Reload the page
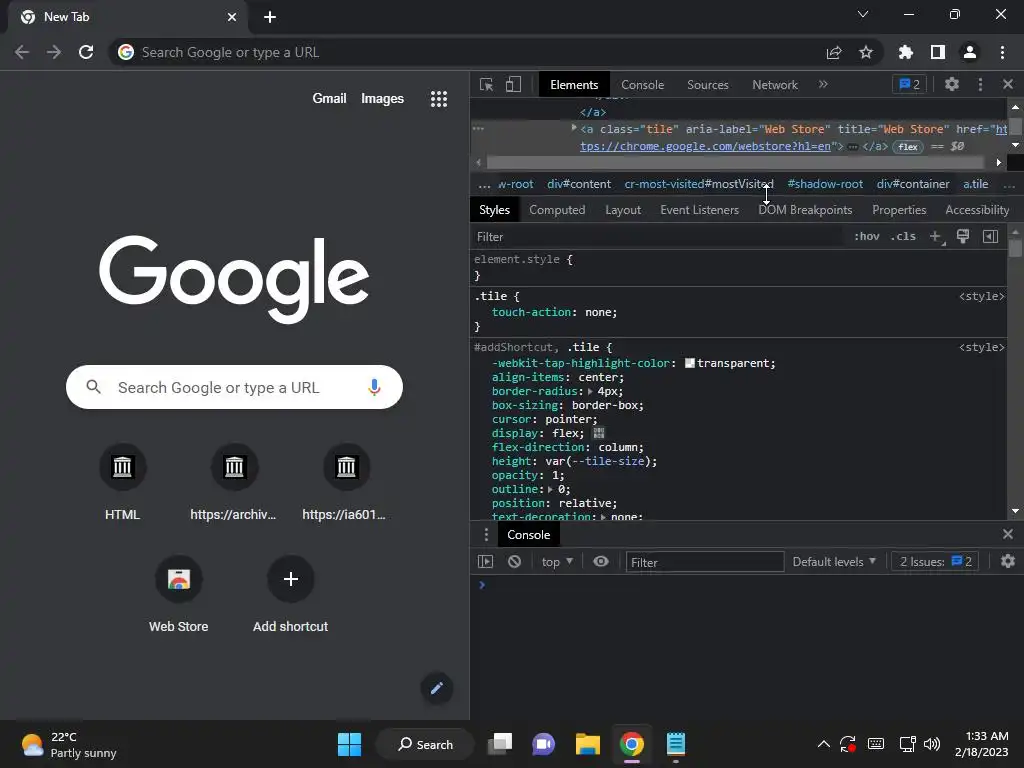 (x=86, y=52)
